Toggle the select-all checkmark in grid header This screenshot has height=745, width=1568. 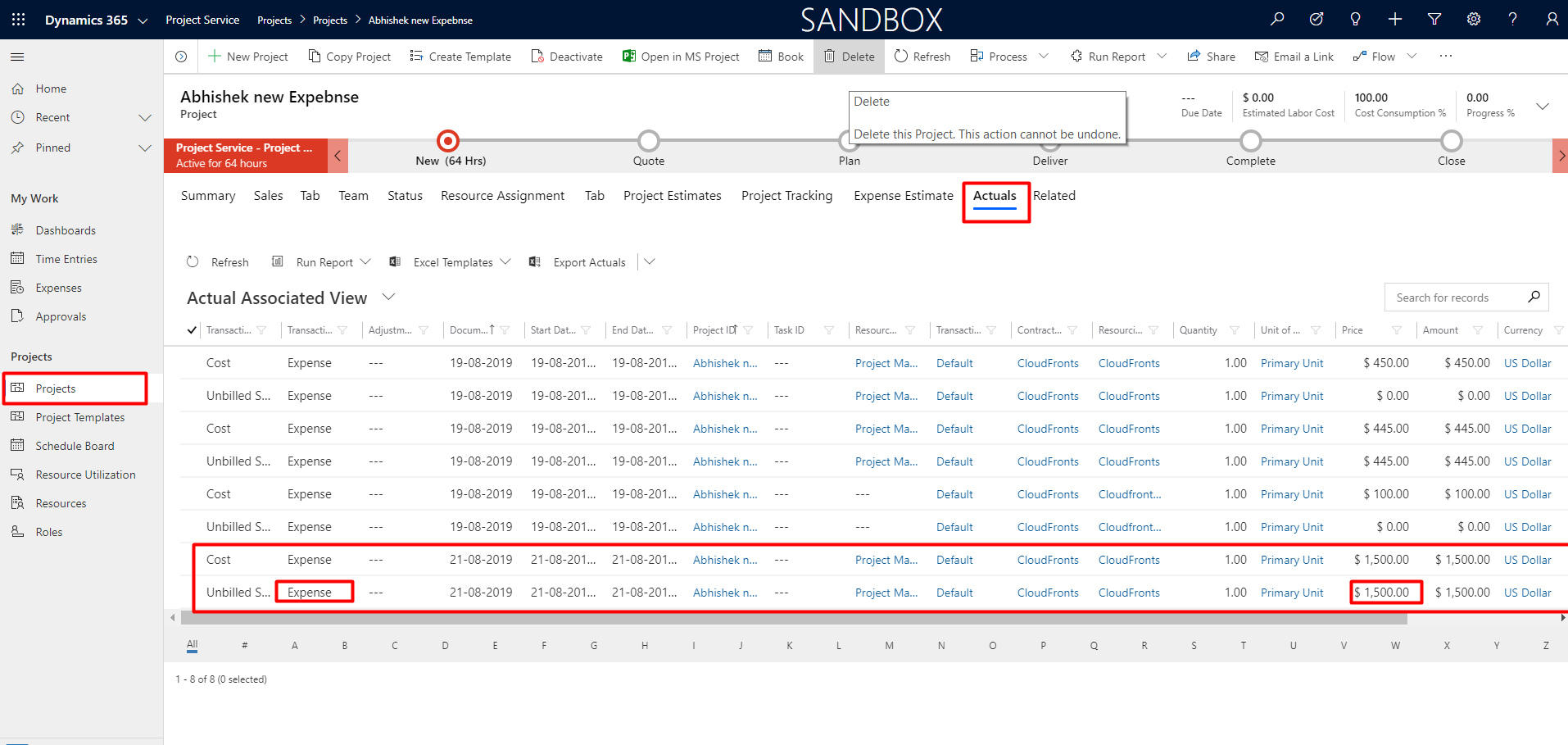[x=192, y=330]
